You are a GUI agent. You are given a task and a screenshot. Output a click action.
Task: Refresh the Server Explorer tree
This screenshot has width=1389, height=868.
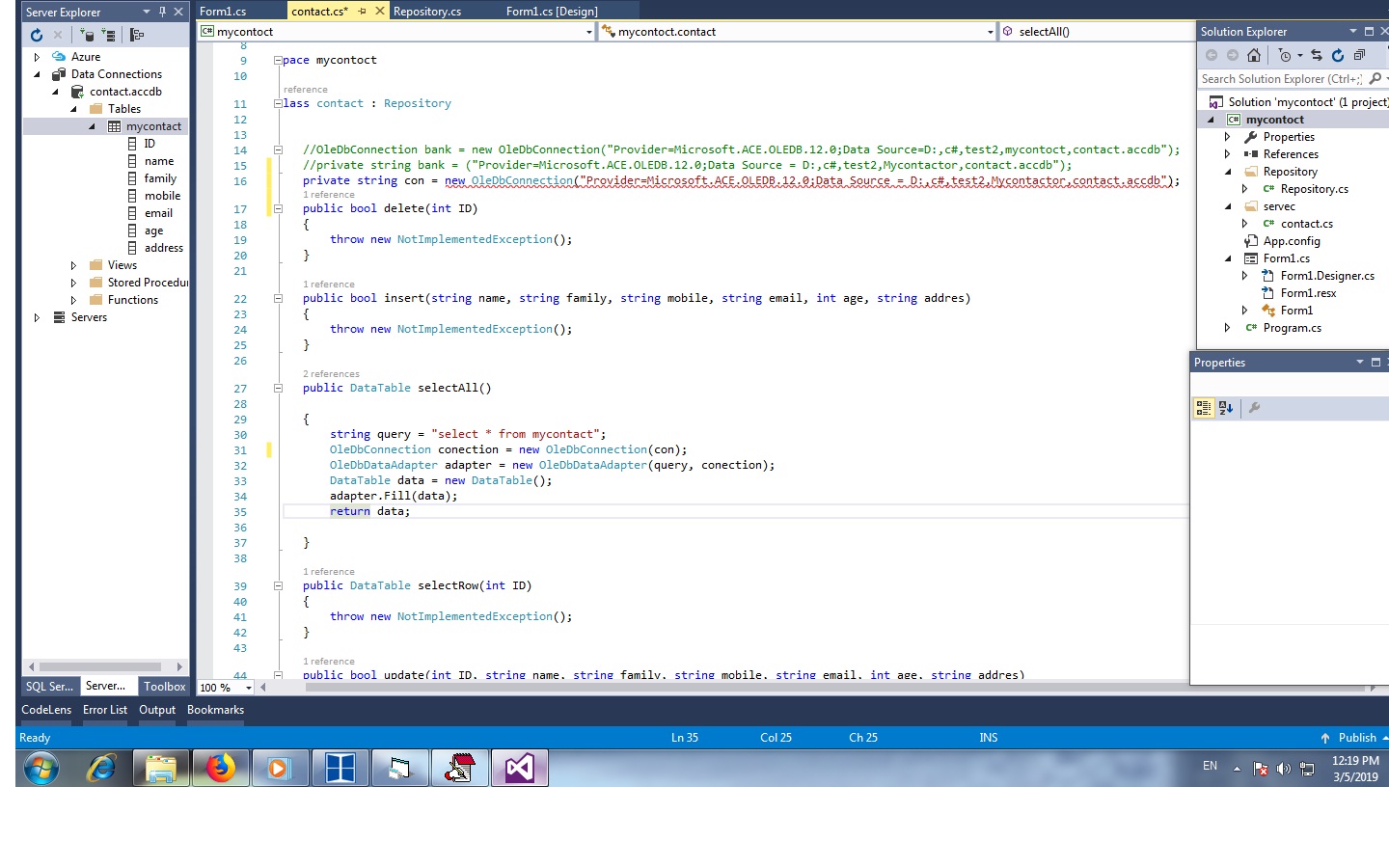click(37, 35)
